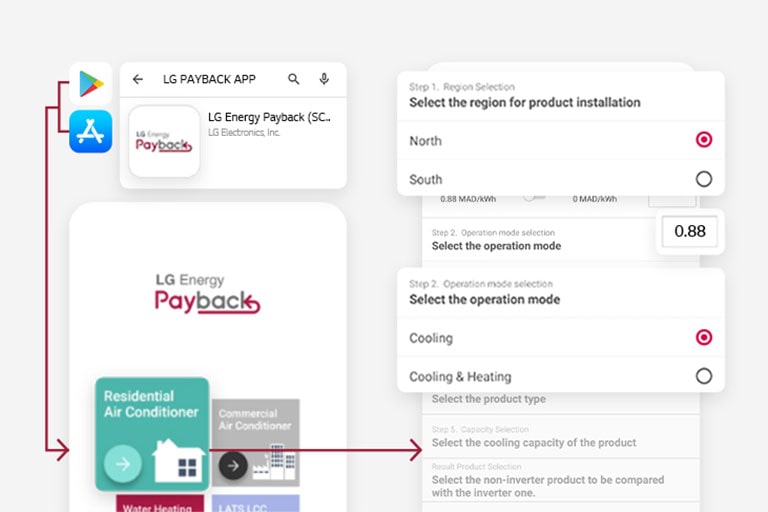Open the LG Energy Payback app listing title
Screen dimensions: 768x512
(x=269, y=117)
